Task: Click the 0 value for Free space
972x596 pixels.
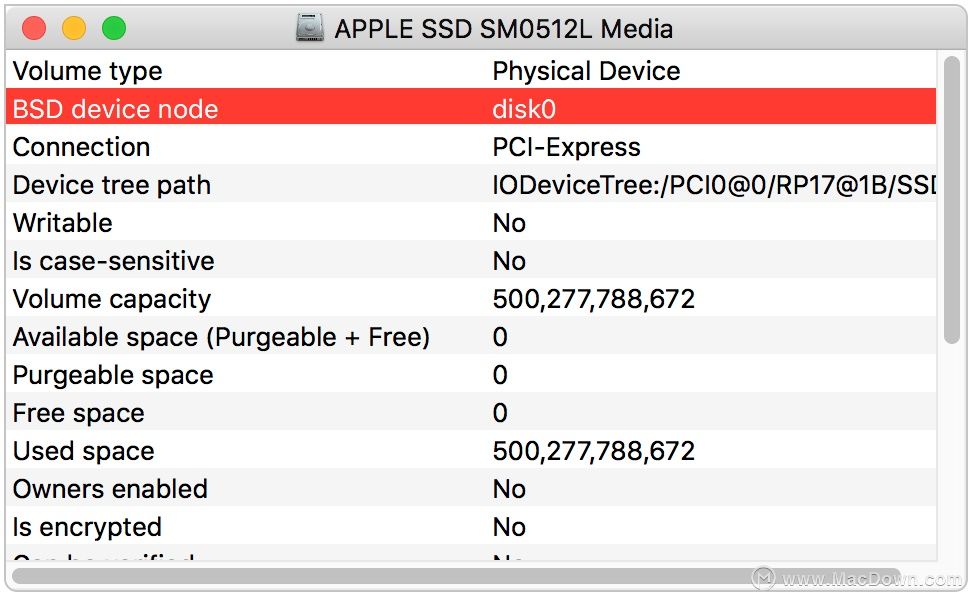Action: [x=500, y=413]
